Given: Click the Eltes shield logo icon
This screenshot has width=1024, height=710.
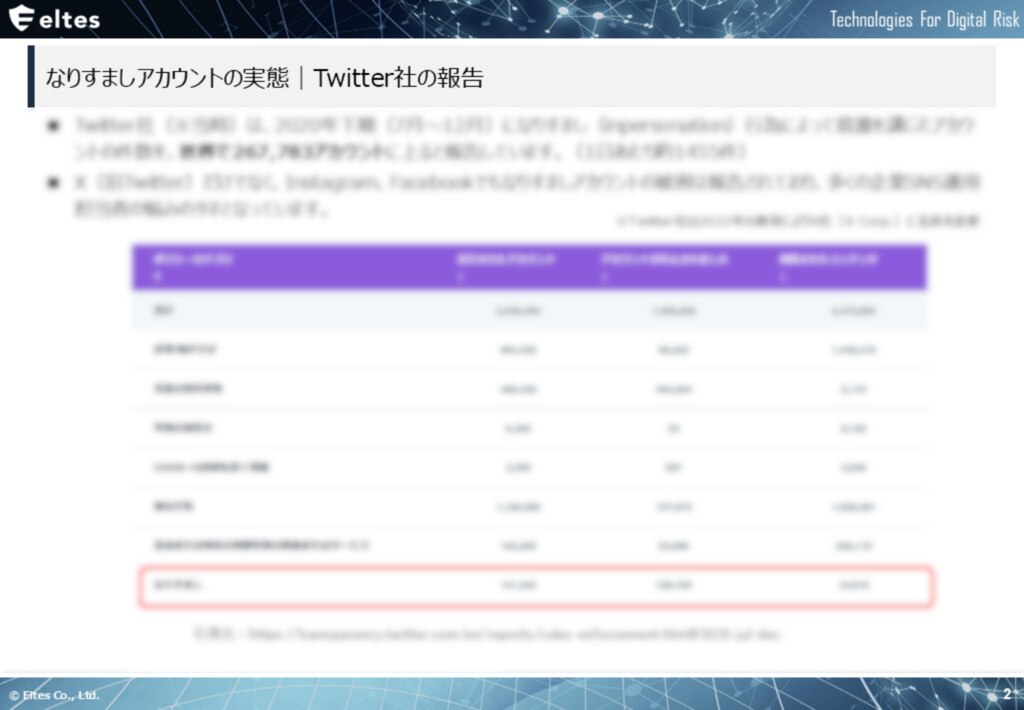Looking at the screenshot, I should pos(22,18).
